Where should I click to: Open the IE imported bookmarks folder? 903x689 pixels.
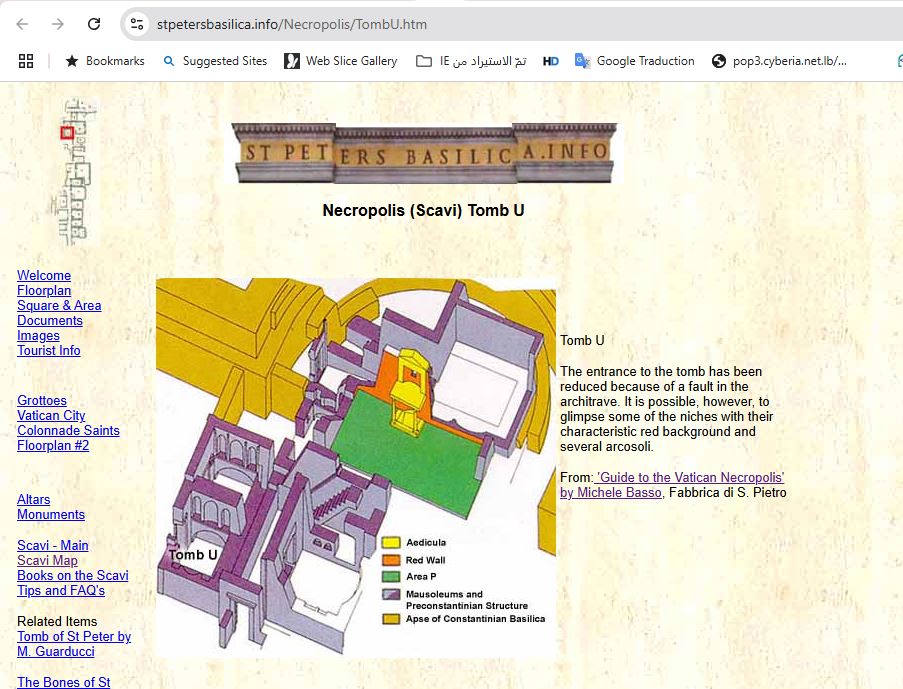pos(471,61)
